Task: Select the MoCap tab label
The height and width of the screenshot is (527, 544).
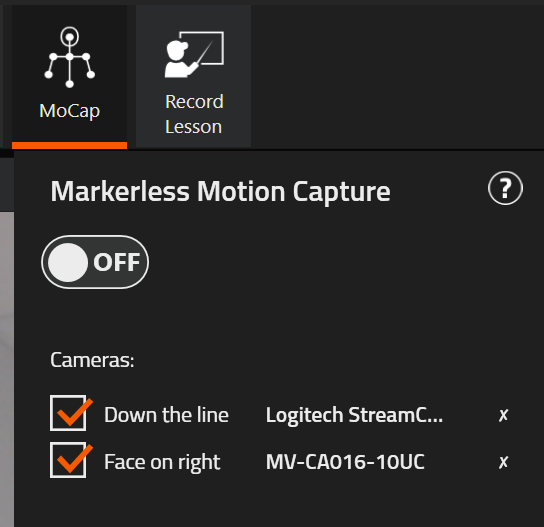Action: point(70,111)
